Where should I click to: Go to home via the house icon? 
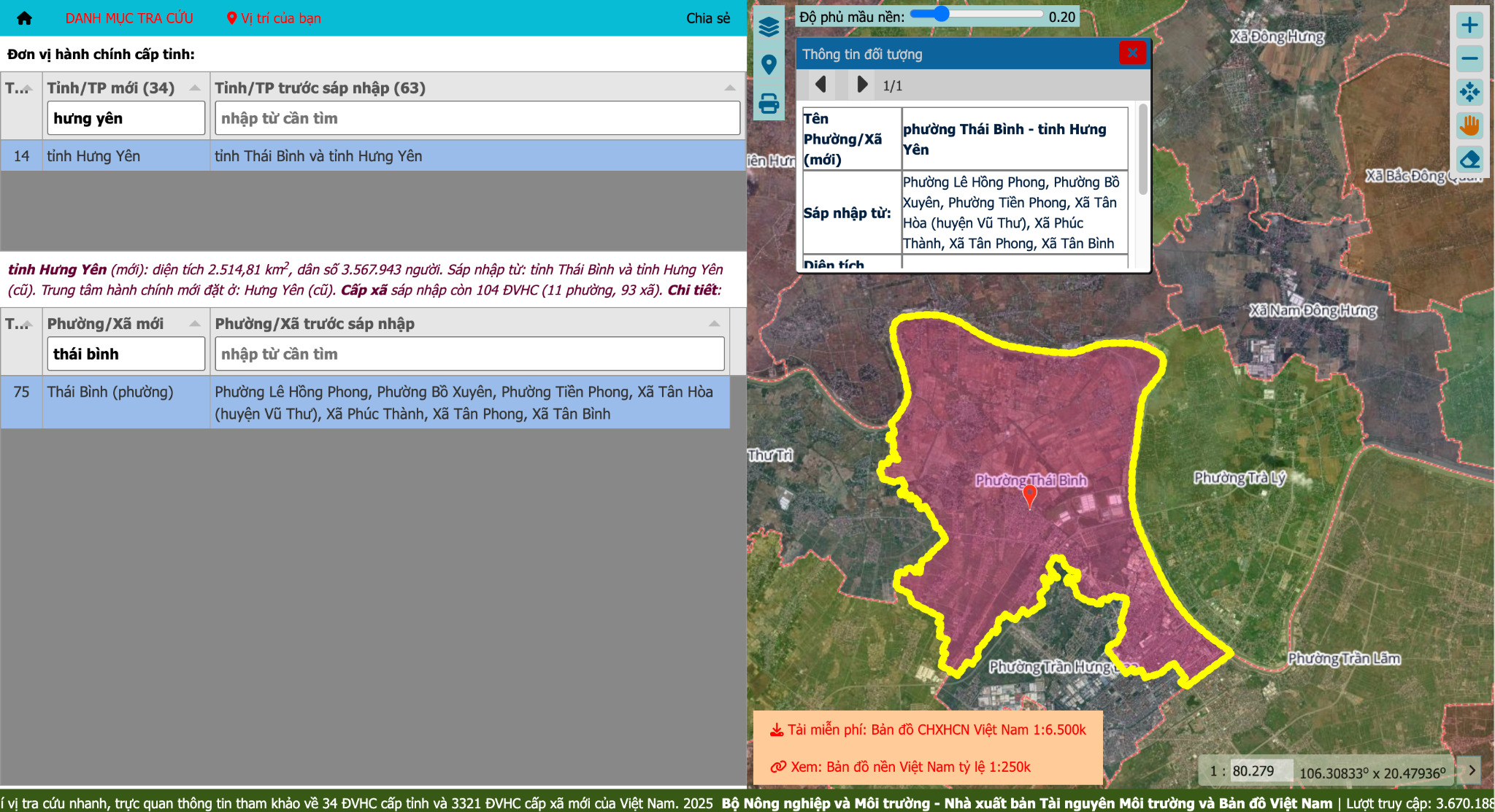[x=24, y=18]
